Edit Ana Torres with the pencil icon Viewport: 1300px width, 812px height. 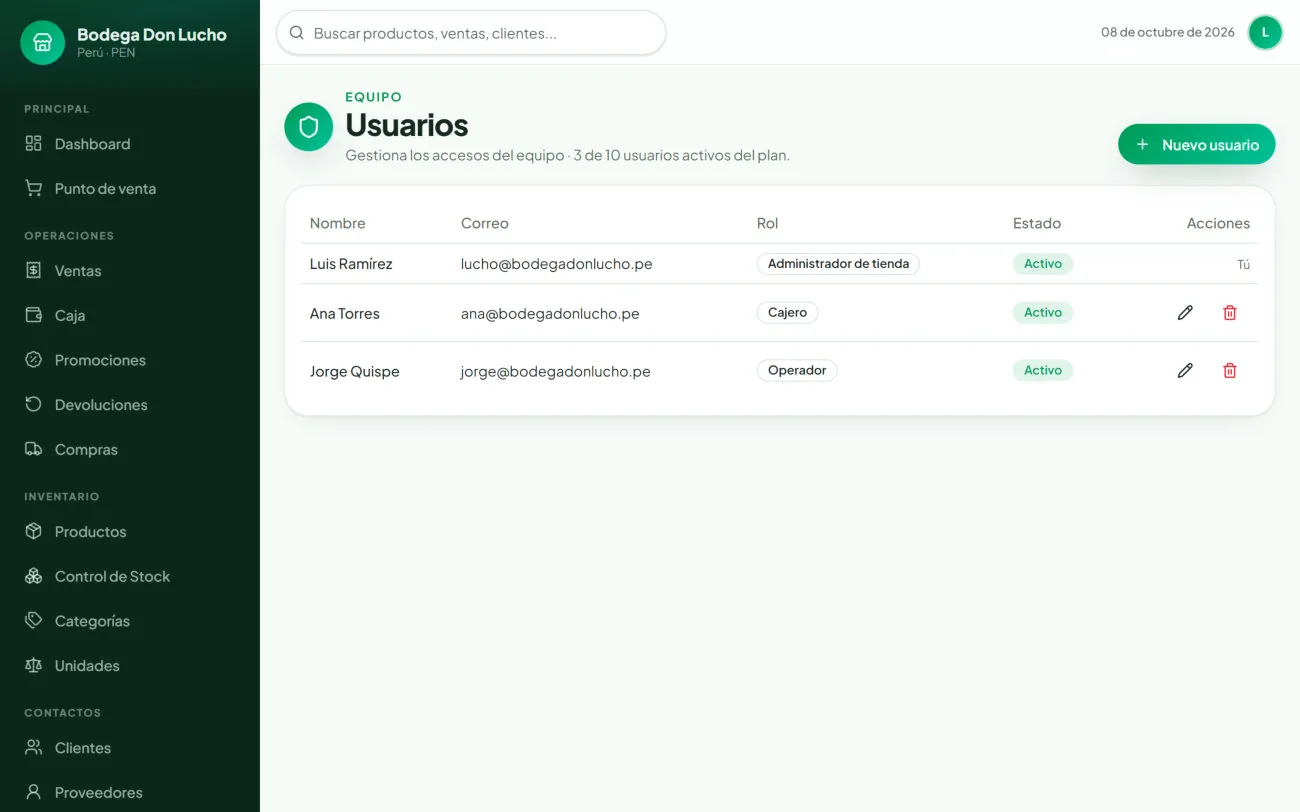pyautogui.click(x=1185, y=313)
